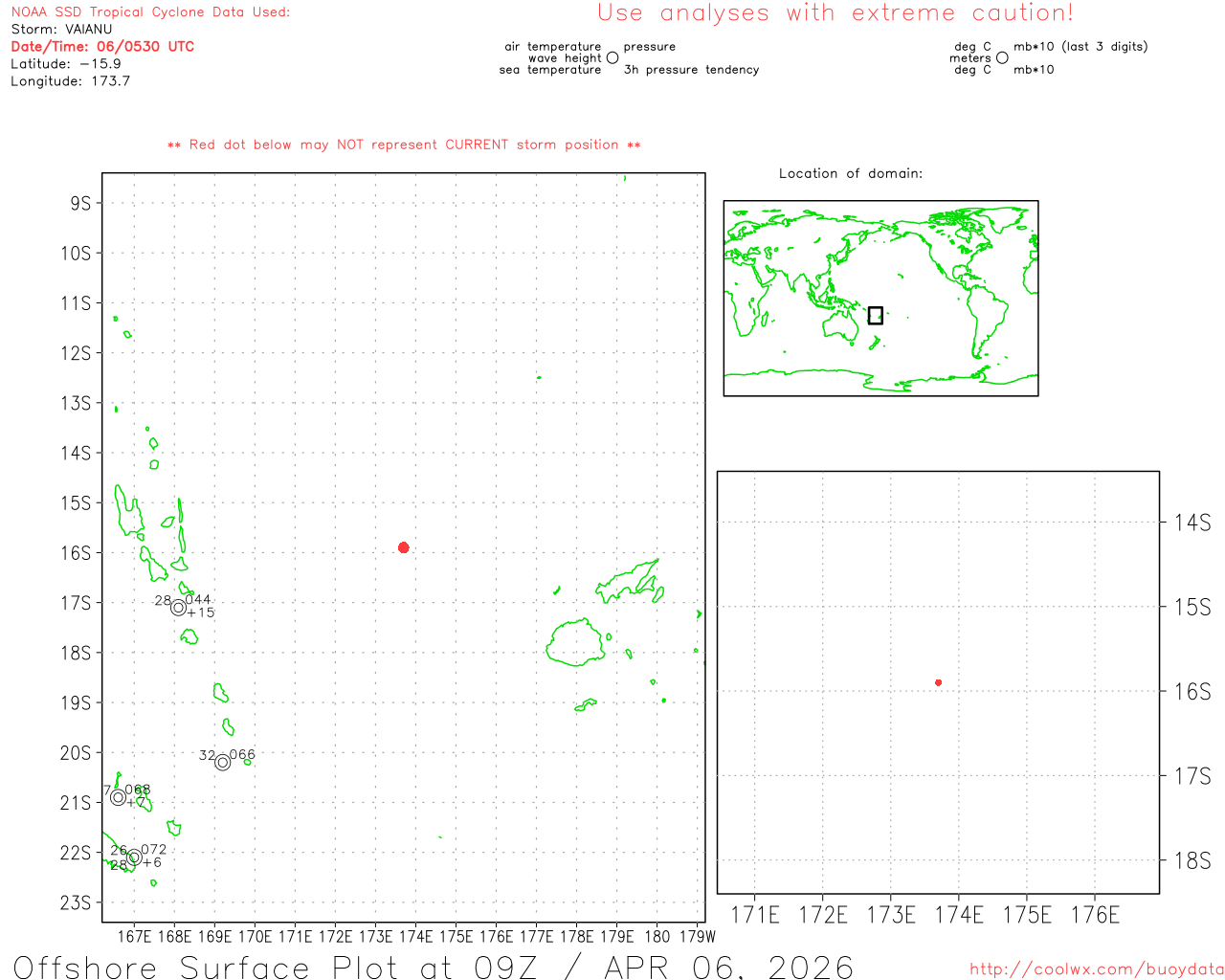1225x980 pixels.
Task: Select the station marker with pressure 044
Action: 178,608
